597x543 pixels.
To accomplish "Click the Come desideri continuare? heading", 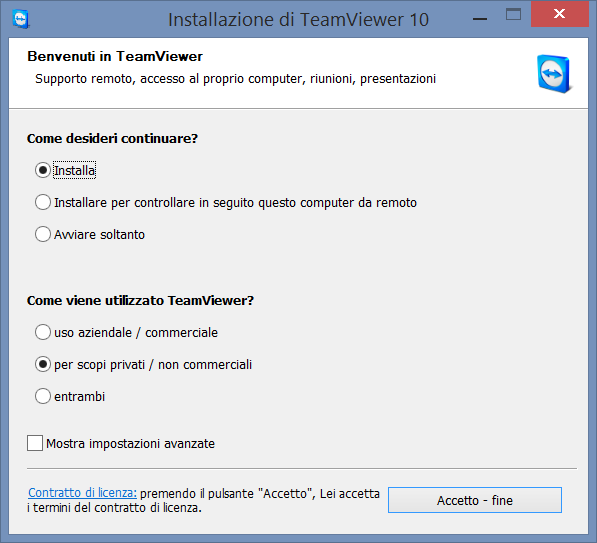I will coord(112,138).
